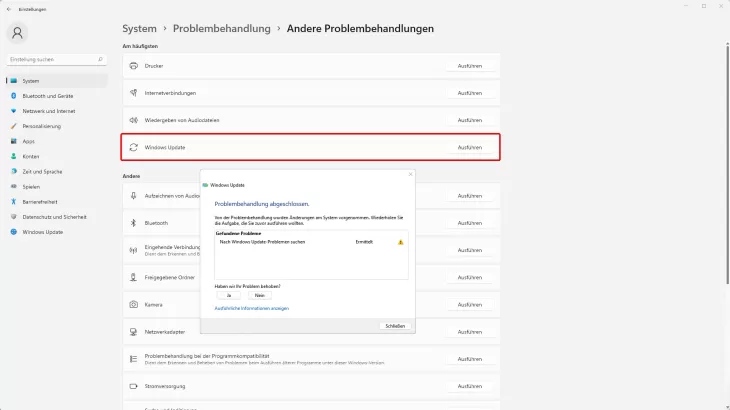The image size is (730, 410).
Task: Run the Drucker troubleshooter with Ausführen
Action: [x=469, y=66]
